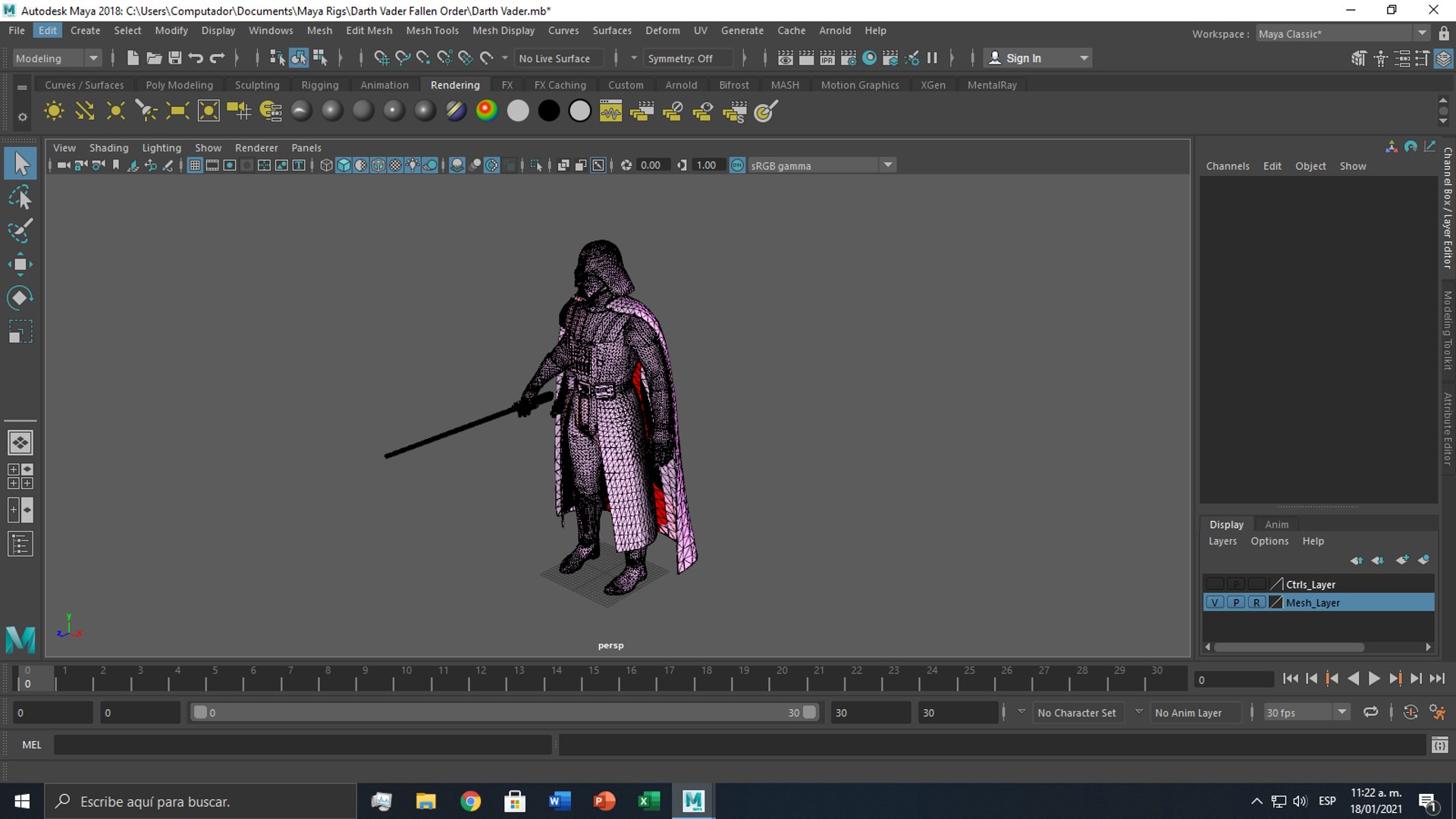1456x819 pixels.
Task: Open the snap-to-curve options arrow
Action: (505, 58)
